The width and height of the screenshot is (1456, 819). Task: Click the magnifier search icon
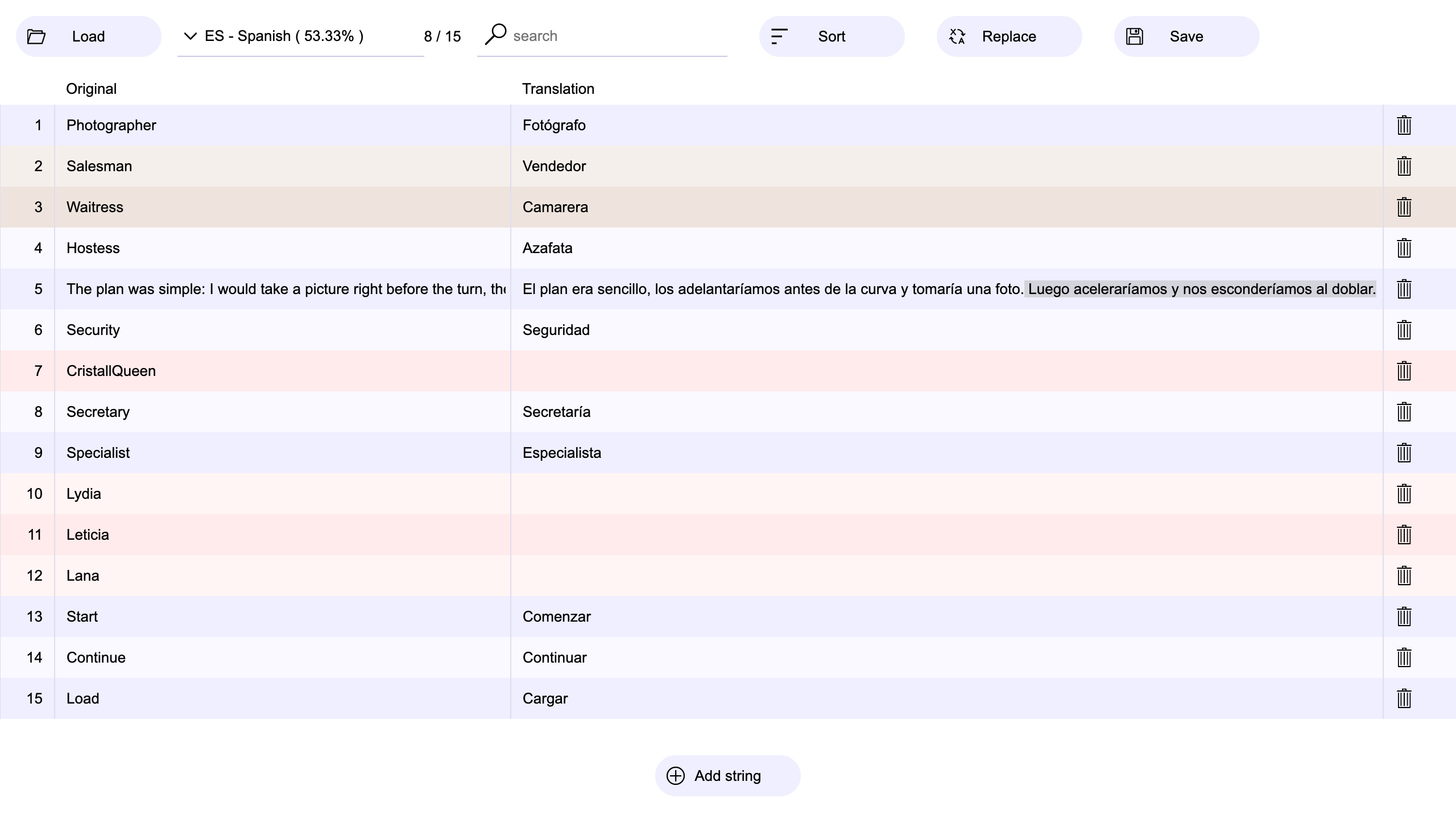click(495, 34)
